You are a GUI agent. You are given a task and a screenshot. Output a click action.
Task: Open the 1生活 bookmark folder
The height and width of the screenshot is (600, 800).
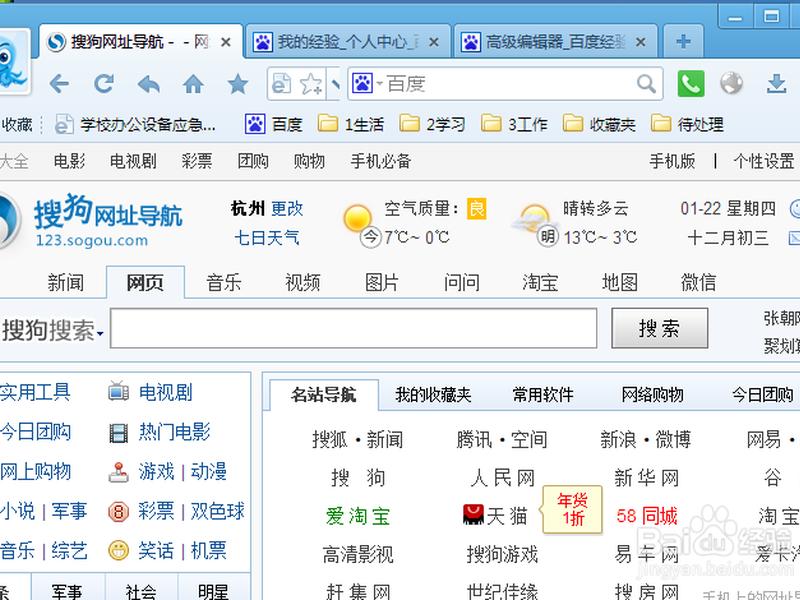[351, 124]
